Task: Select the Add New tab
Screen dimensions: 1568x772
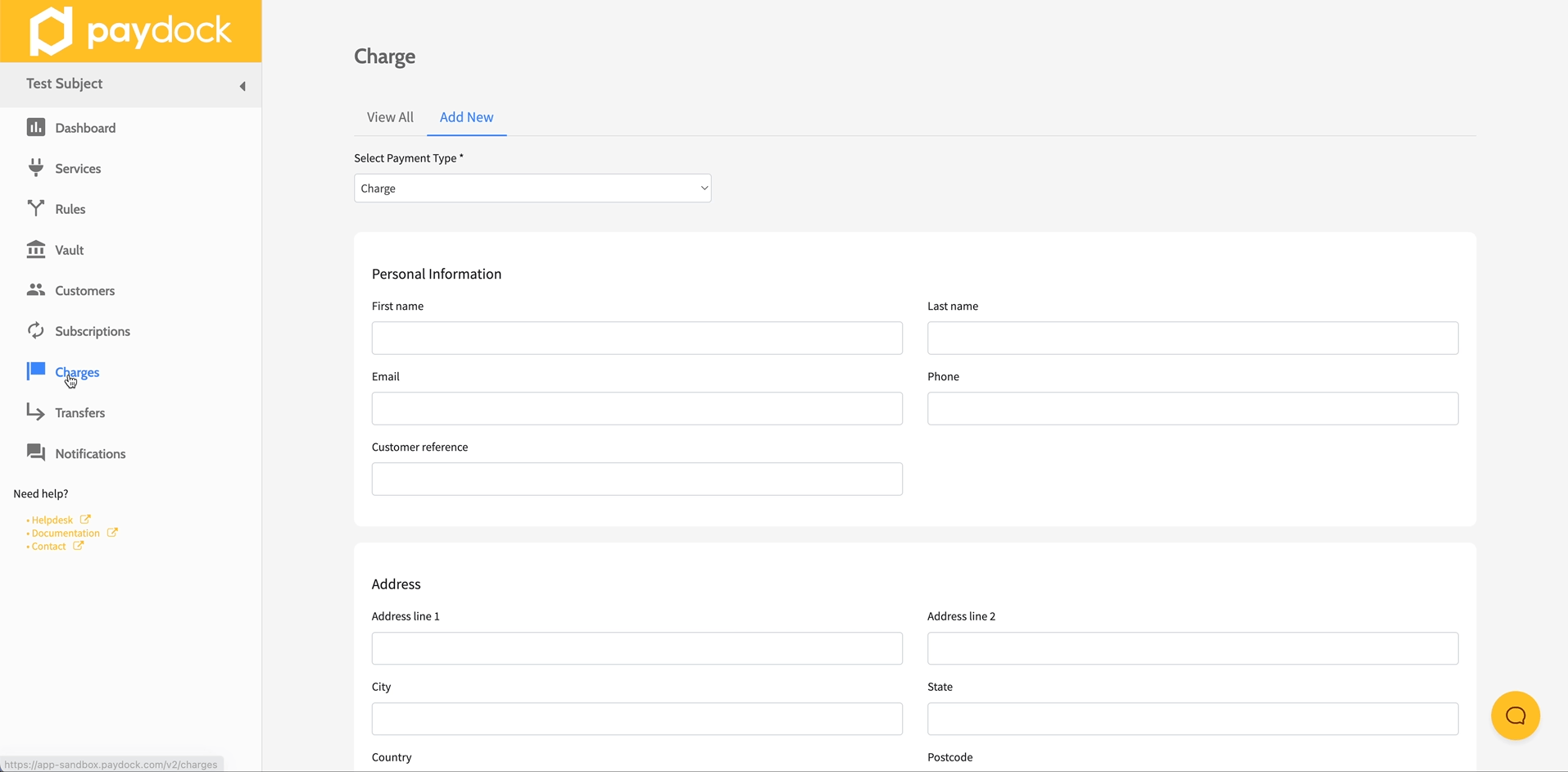Action: [466, 117]
